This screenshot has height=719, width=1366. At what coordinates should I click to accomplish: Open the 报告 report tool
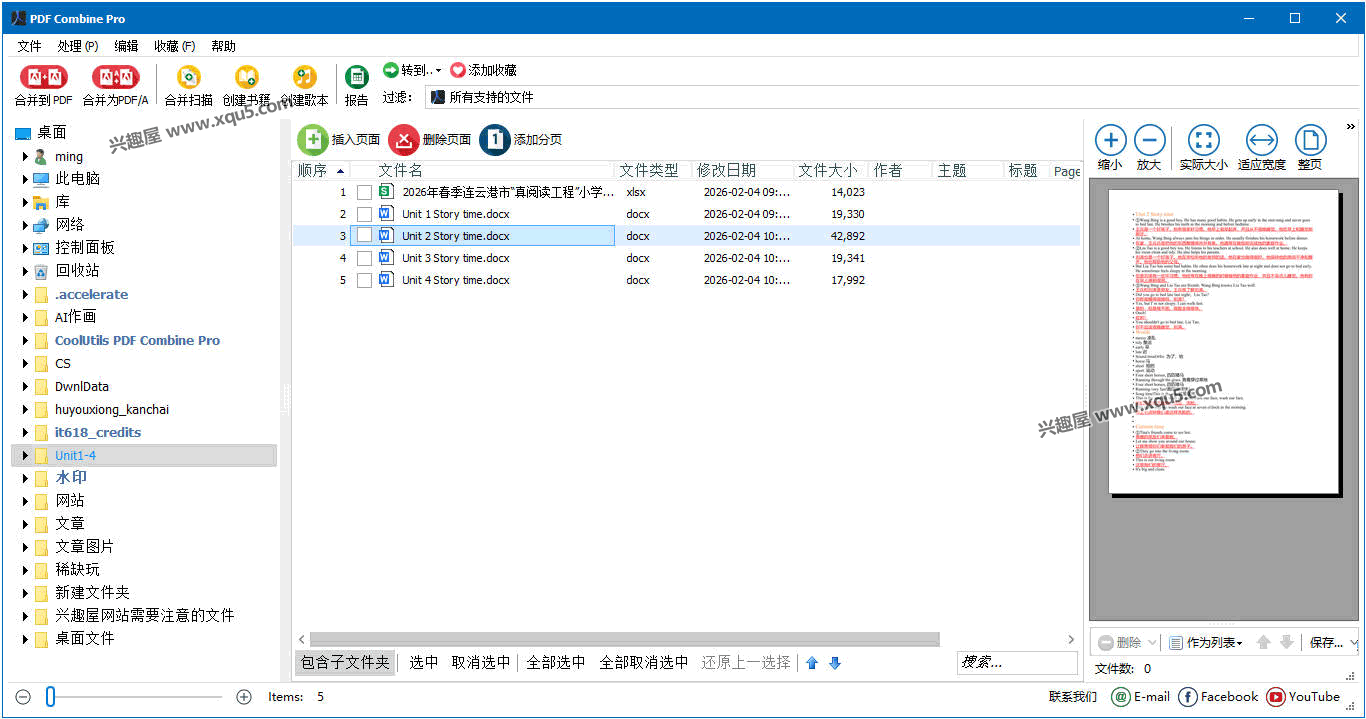tap(356, 77)
